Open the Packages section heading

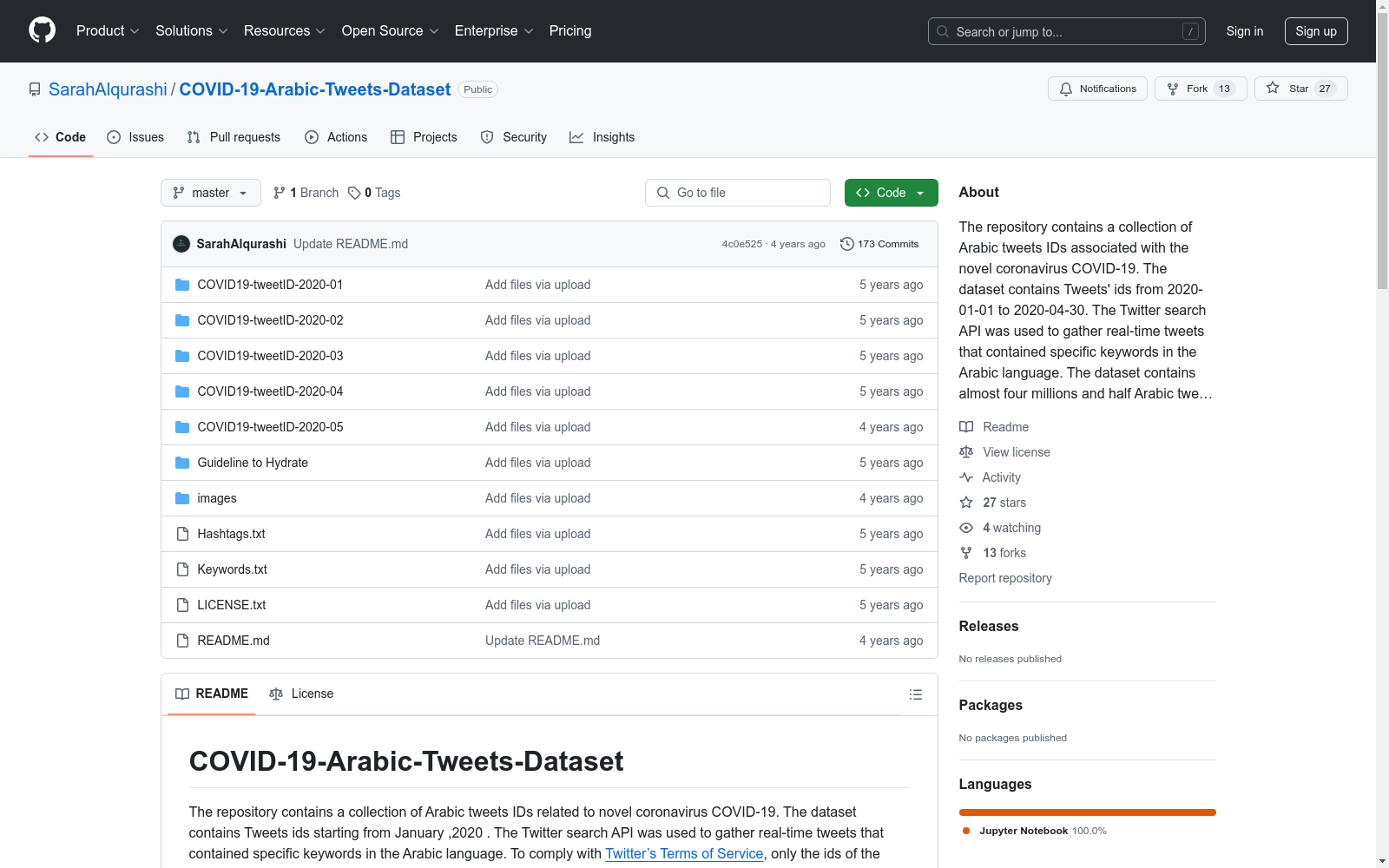[x=991, y=705]
